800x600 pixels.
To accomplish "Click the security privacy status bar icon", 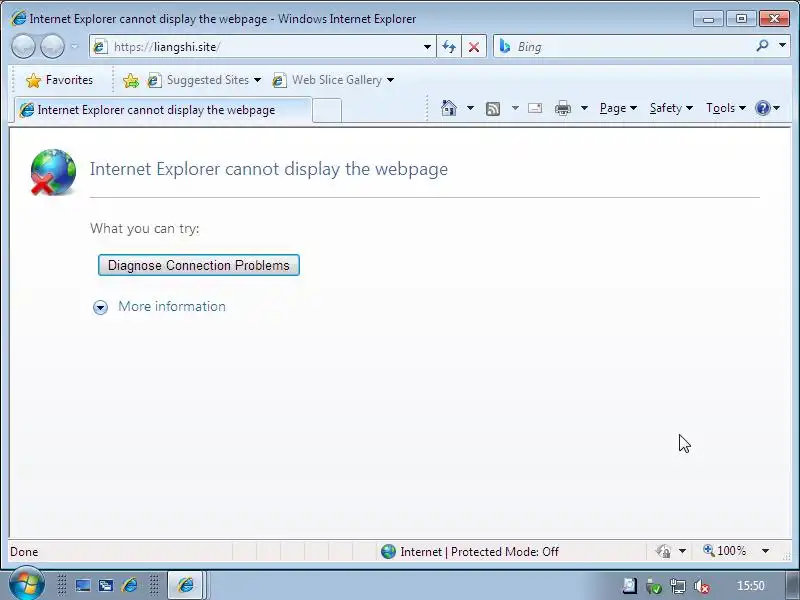I will (x=663, y=552).
